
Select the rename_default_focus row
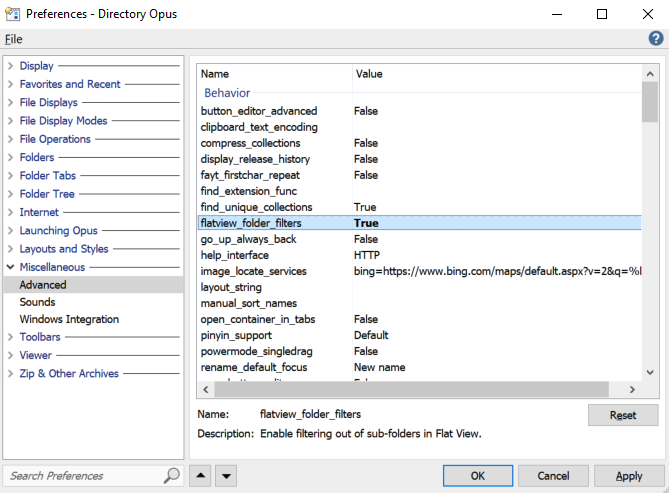(420, 367)
